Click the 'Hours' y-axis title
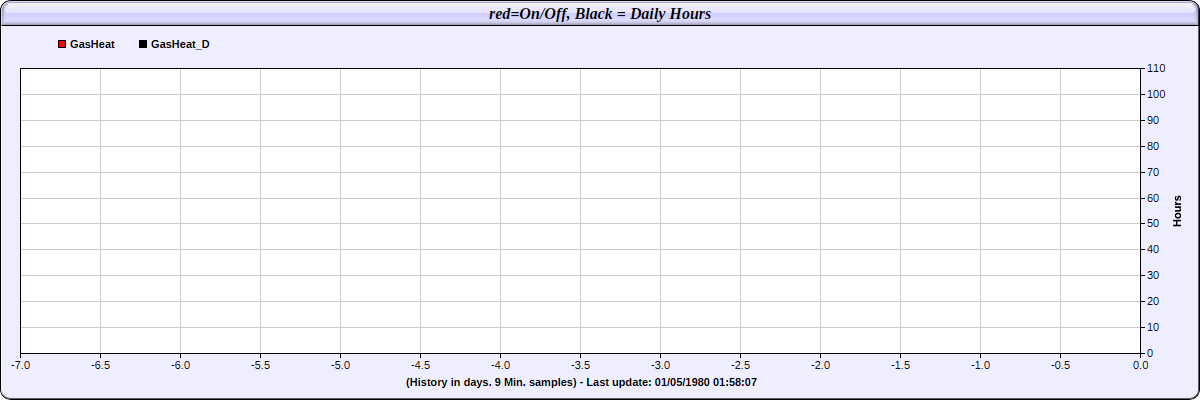Screen dimensions: 1200x400 (x=1178, y=211)
